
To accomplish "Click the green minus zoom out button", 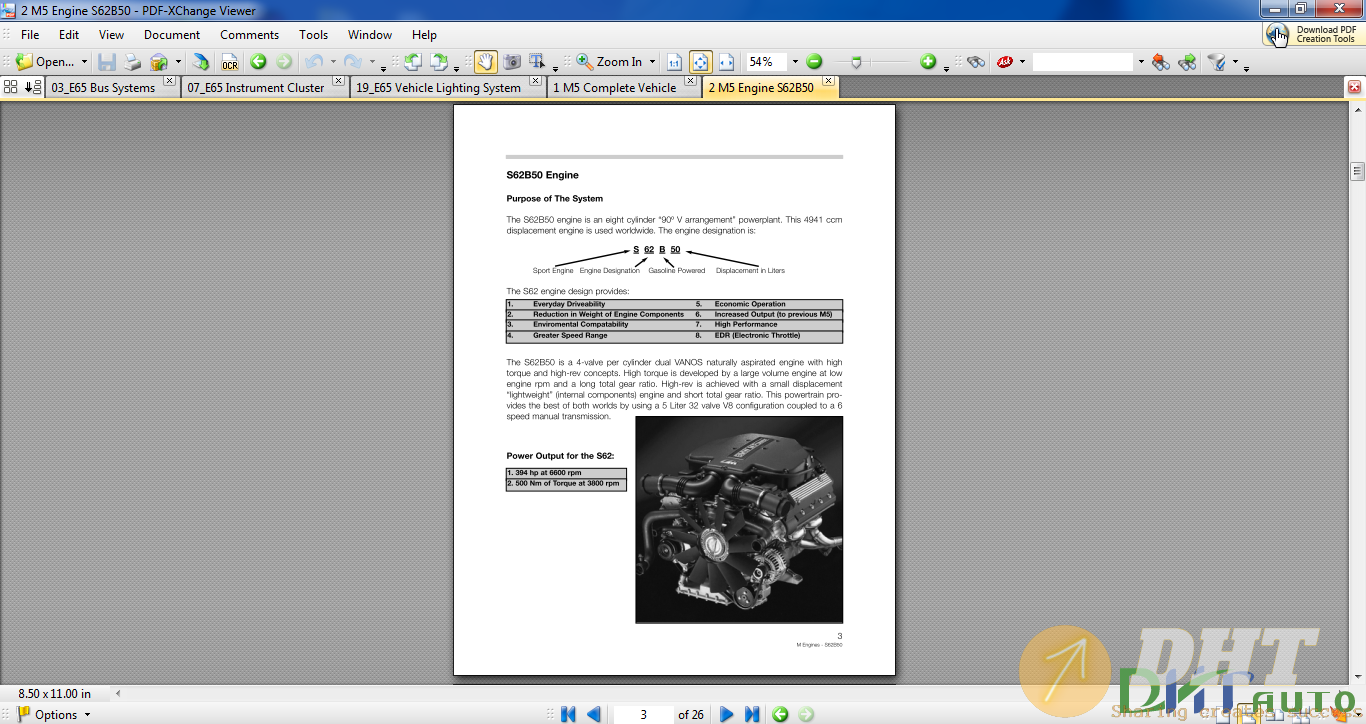I will coord(814,62).
